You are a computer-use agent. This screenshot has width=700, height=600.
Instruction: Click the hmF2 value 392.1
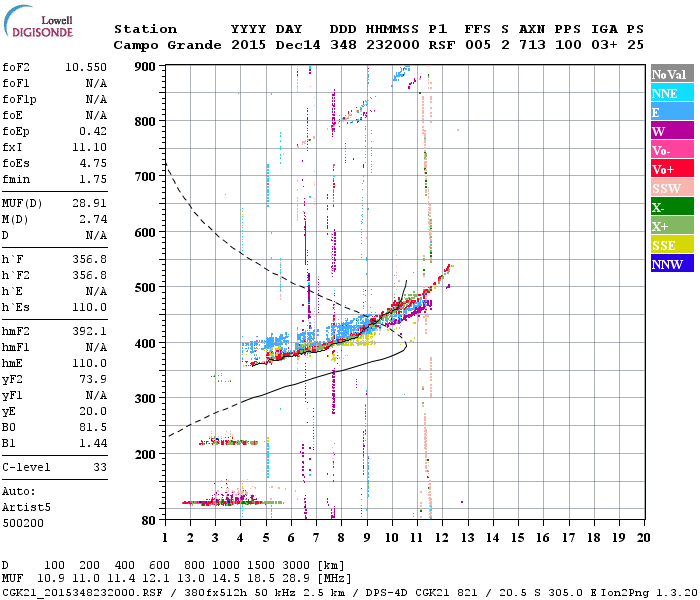[89, 331]
